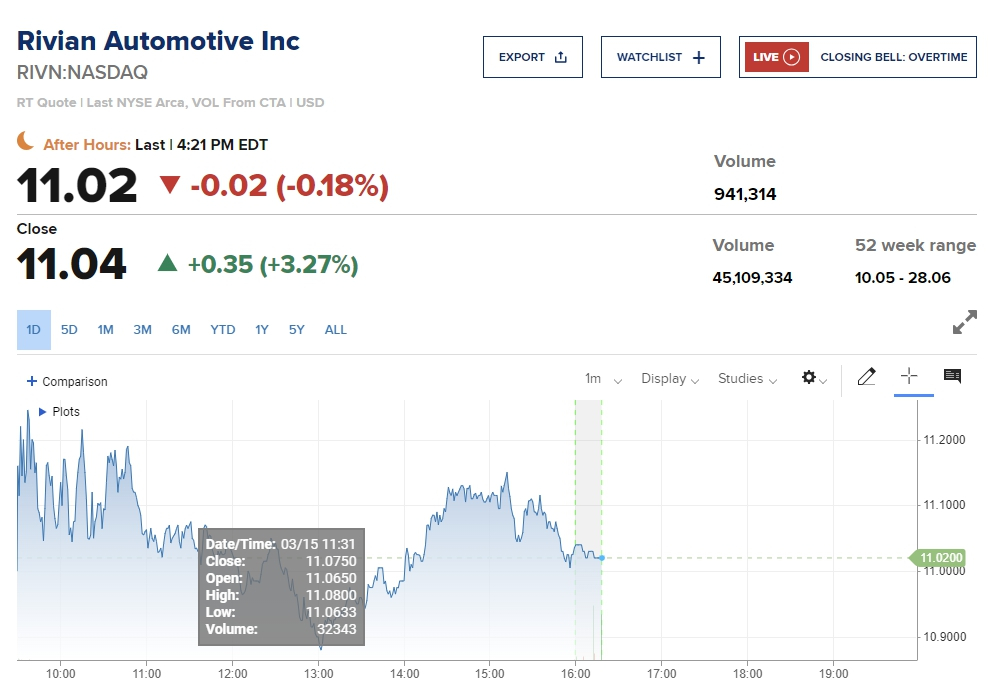The image size is (990, 695).
Task: Open the chart settings gear icon
Action: tap(810, 378)
